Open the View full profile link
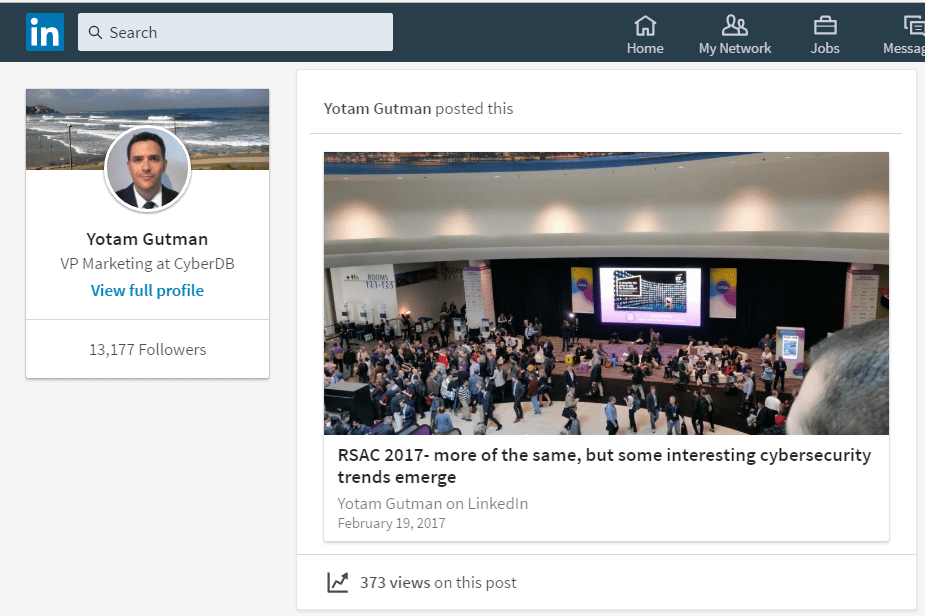The width and height of the screenshot is (925, 616). click(x=147, y=291)
